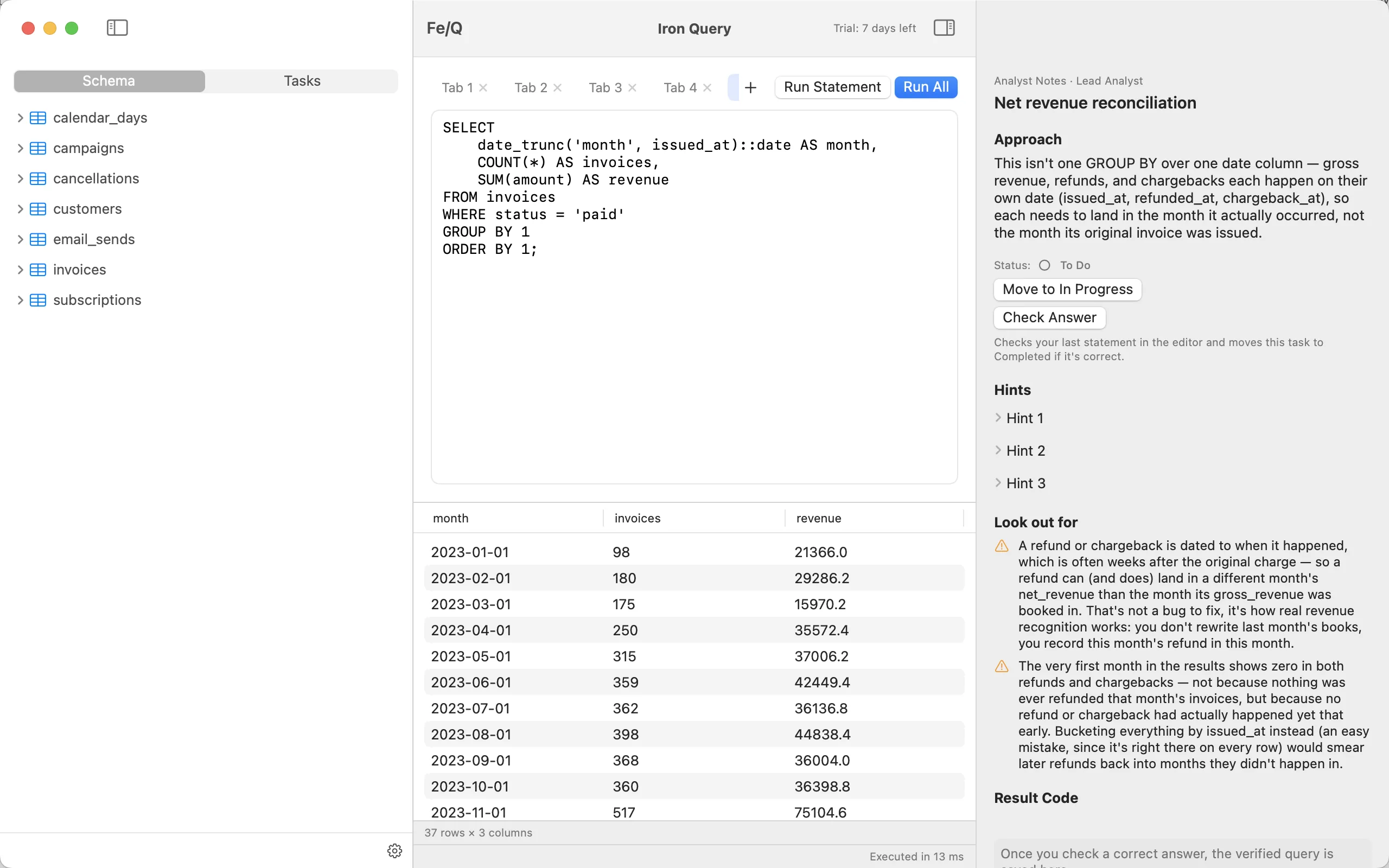Close Tab 1 with its x

click(x=483, y=87)
